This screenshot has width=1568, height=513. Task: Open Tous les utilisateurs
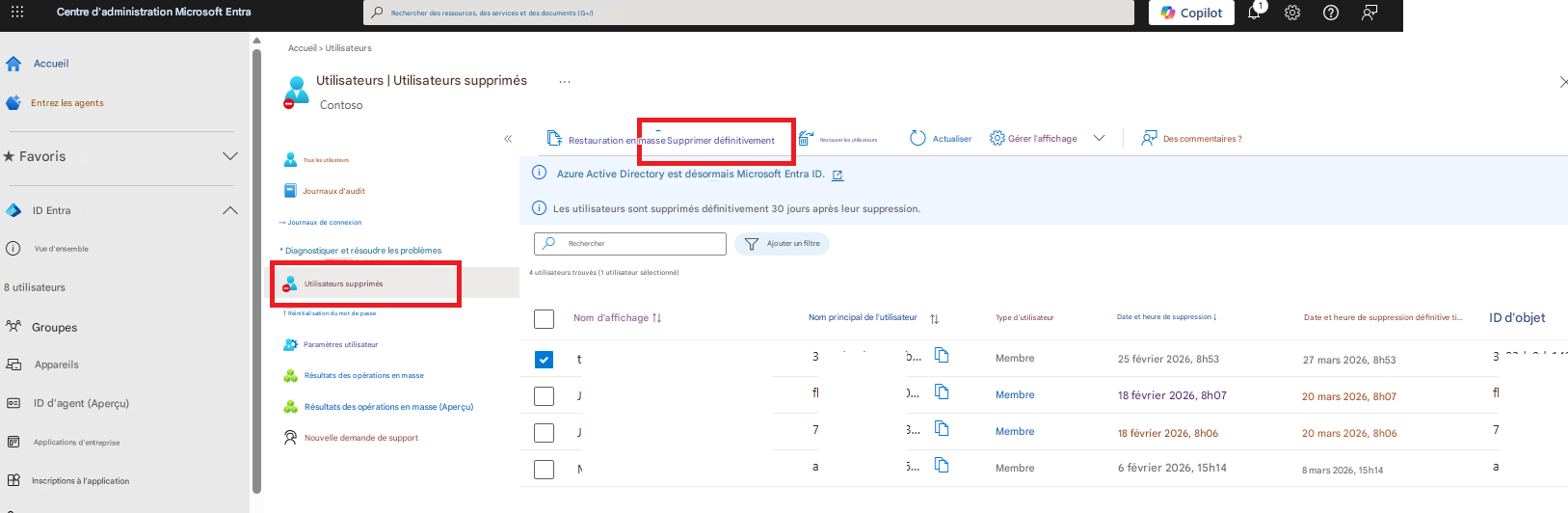(x=326, y=160)
